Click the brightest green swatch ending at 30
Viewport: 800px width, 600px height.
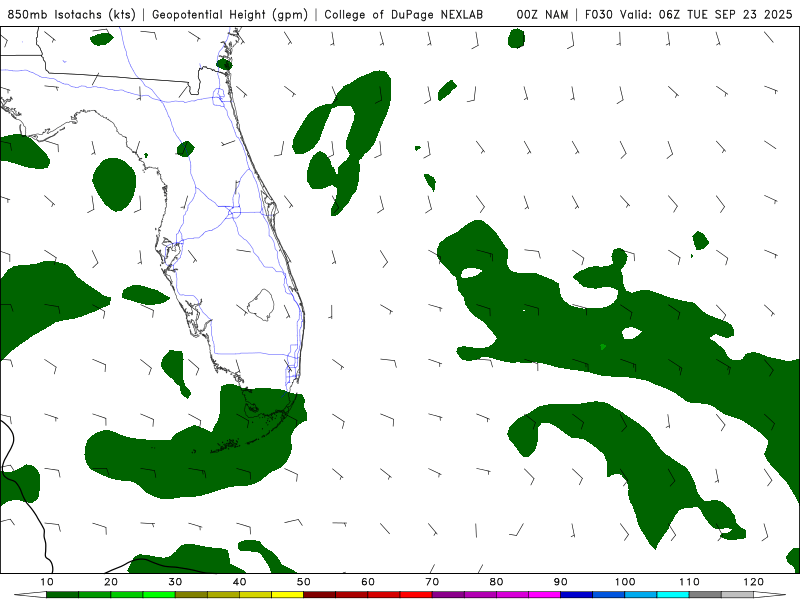click(159, 595)
